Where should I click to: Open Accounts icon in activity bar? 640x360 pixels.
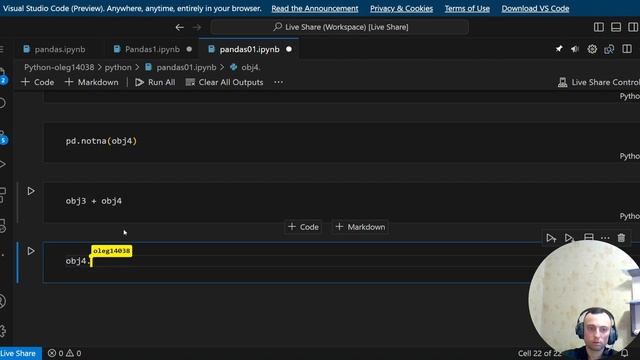point(2,302)
